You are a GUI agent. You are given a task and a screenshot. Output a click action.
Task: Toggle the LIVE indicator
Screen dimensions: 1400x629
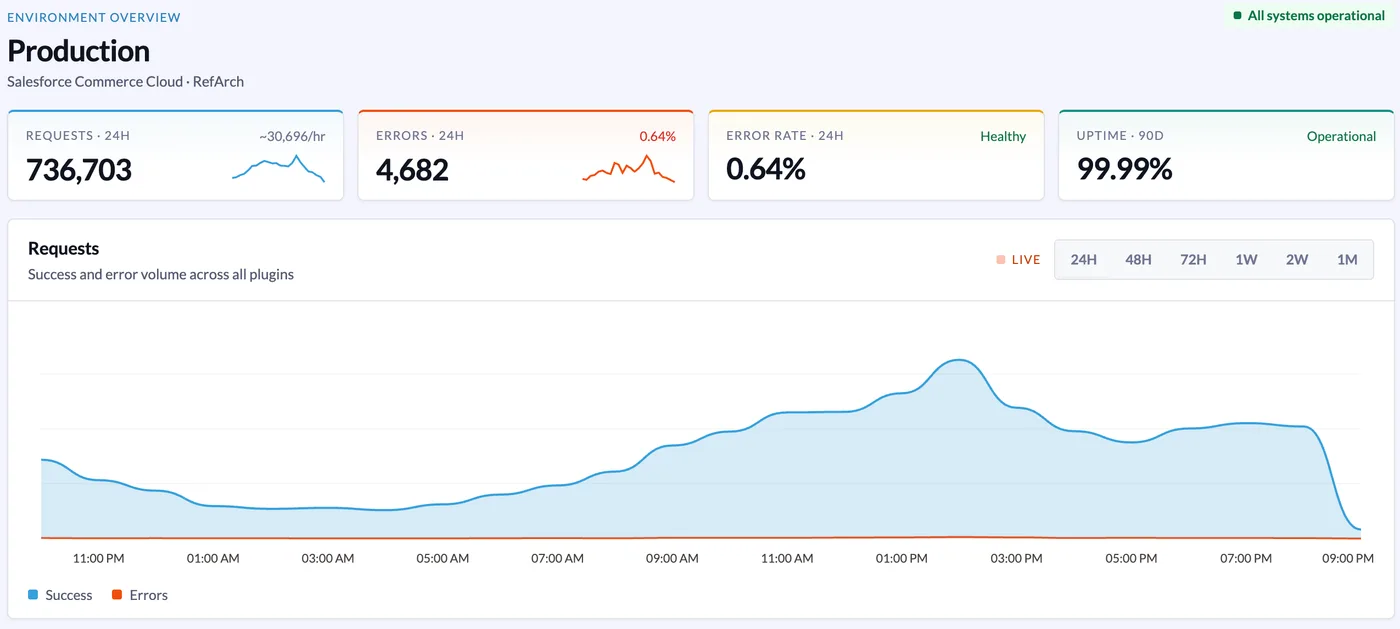(1018, 259)
